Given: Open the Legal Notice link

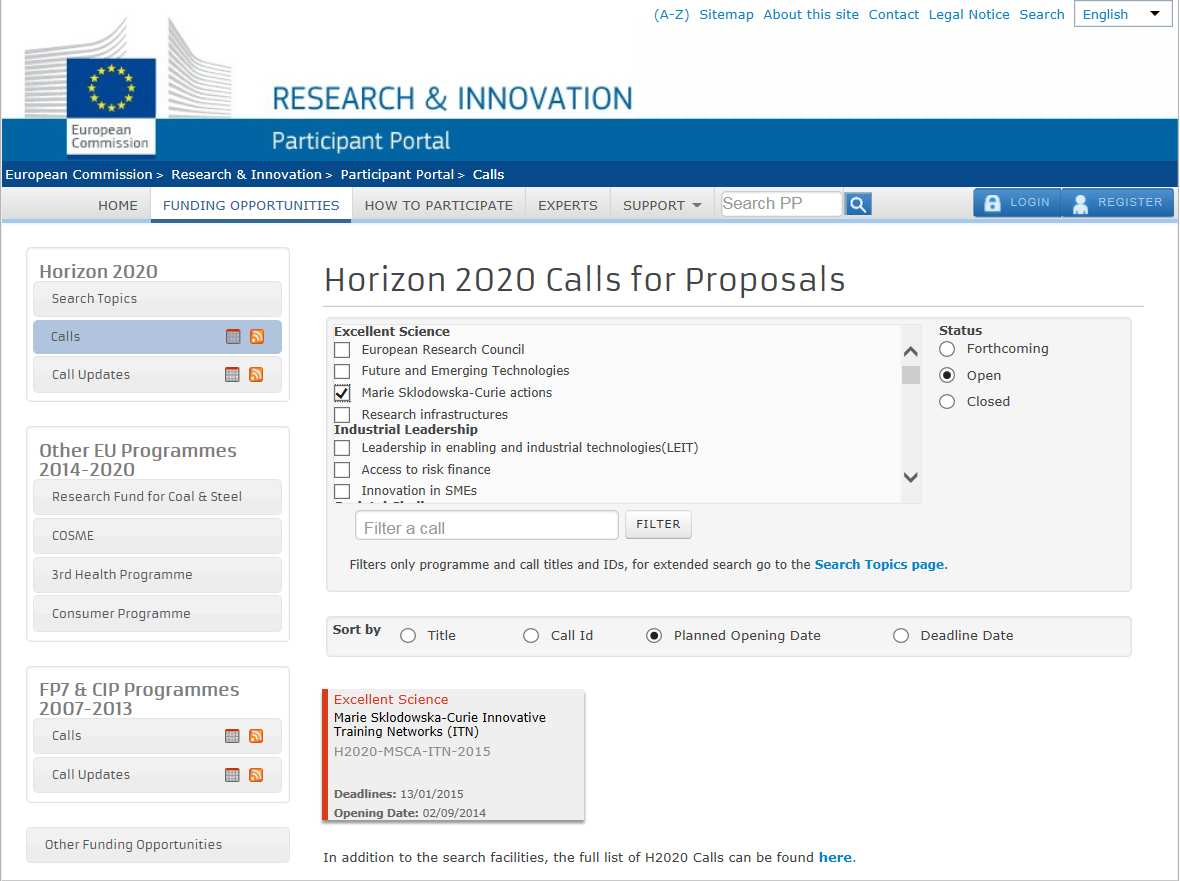Looking at the screenshot, I should click(969, 14).
